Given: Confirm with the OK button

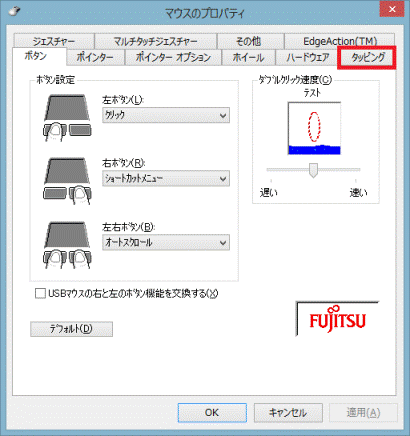Looking at the screenshot, I should click(x=212, y=413).
